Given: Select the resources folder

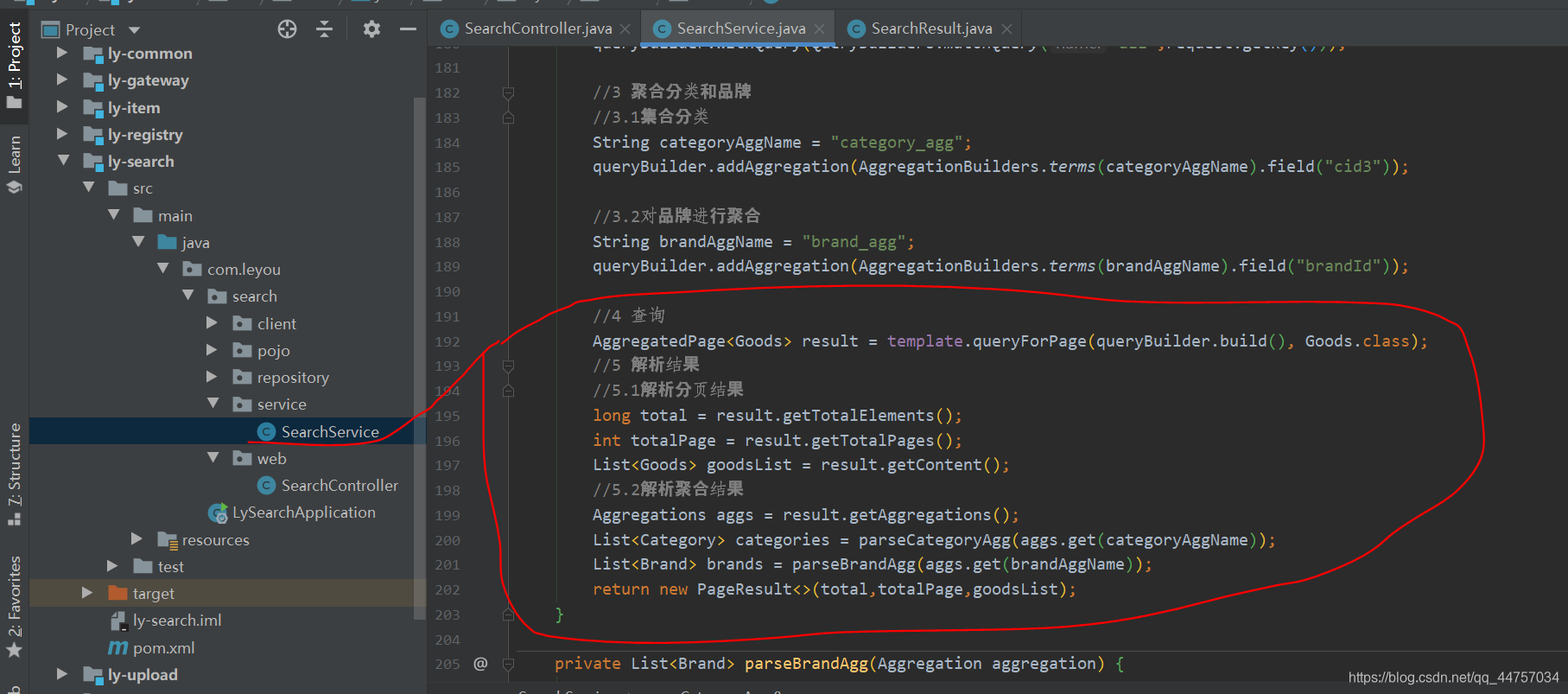Looking at the screenshot, I should tap(215, 540).
